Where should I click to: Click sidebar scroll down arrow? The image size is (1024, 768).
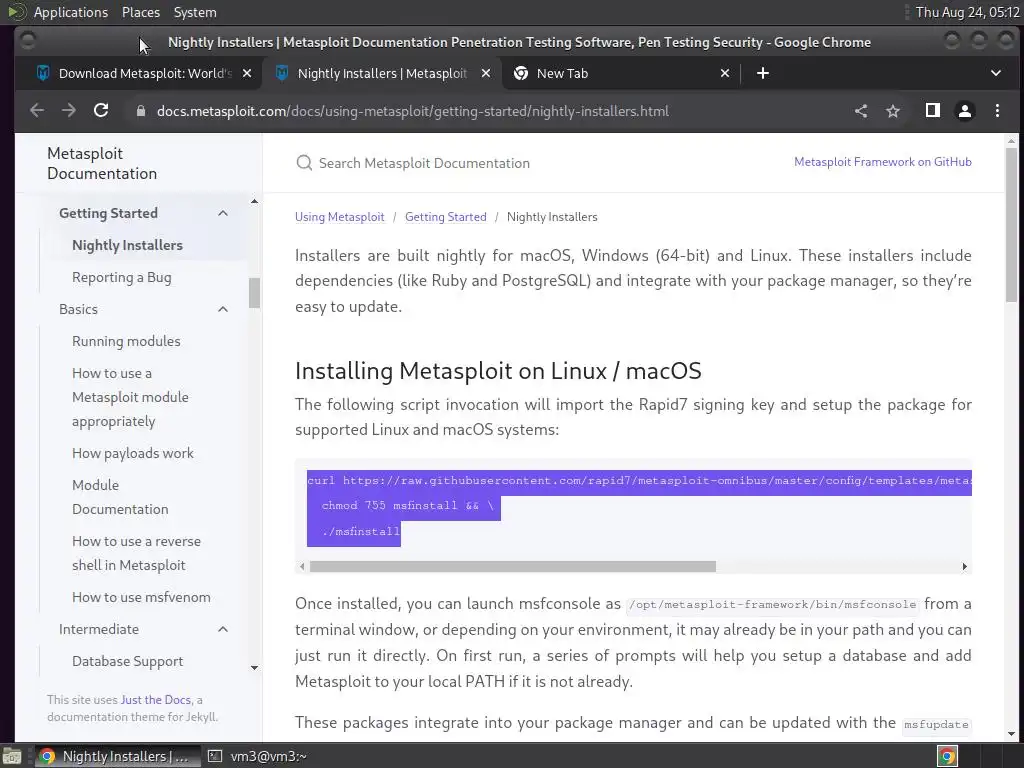254,667
